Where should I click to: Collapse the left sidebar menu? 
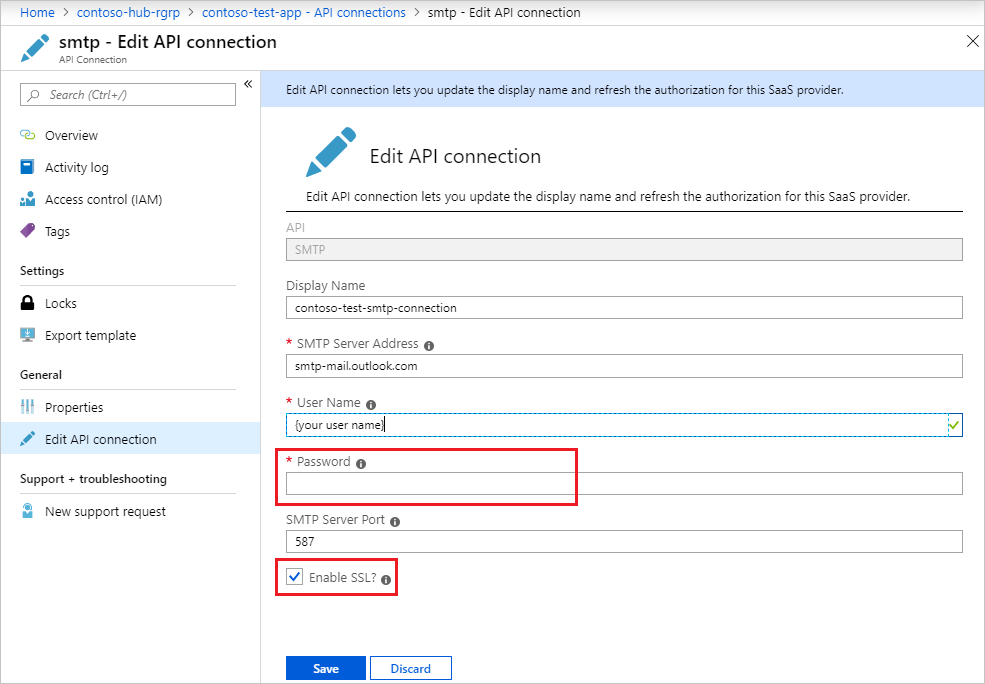(248, 85)
